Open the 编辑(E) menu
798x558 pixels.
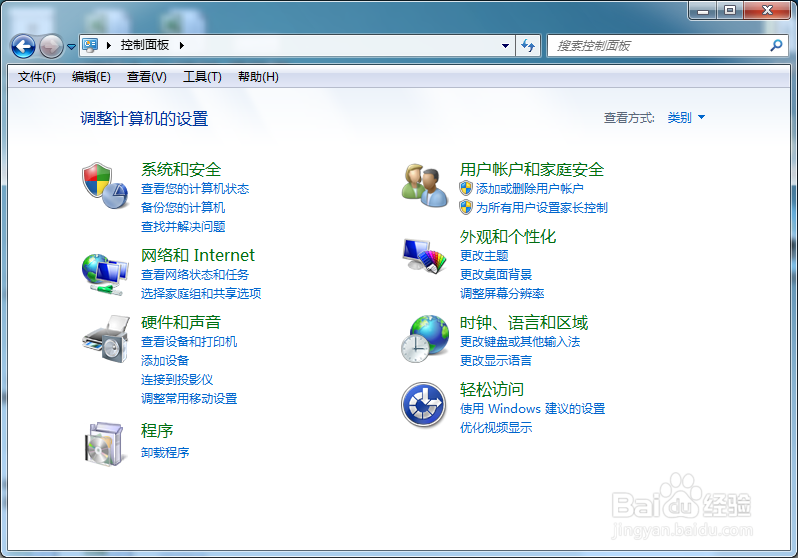click(x=91, y=77)
